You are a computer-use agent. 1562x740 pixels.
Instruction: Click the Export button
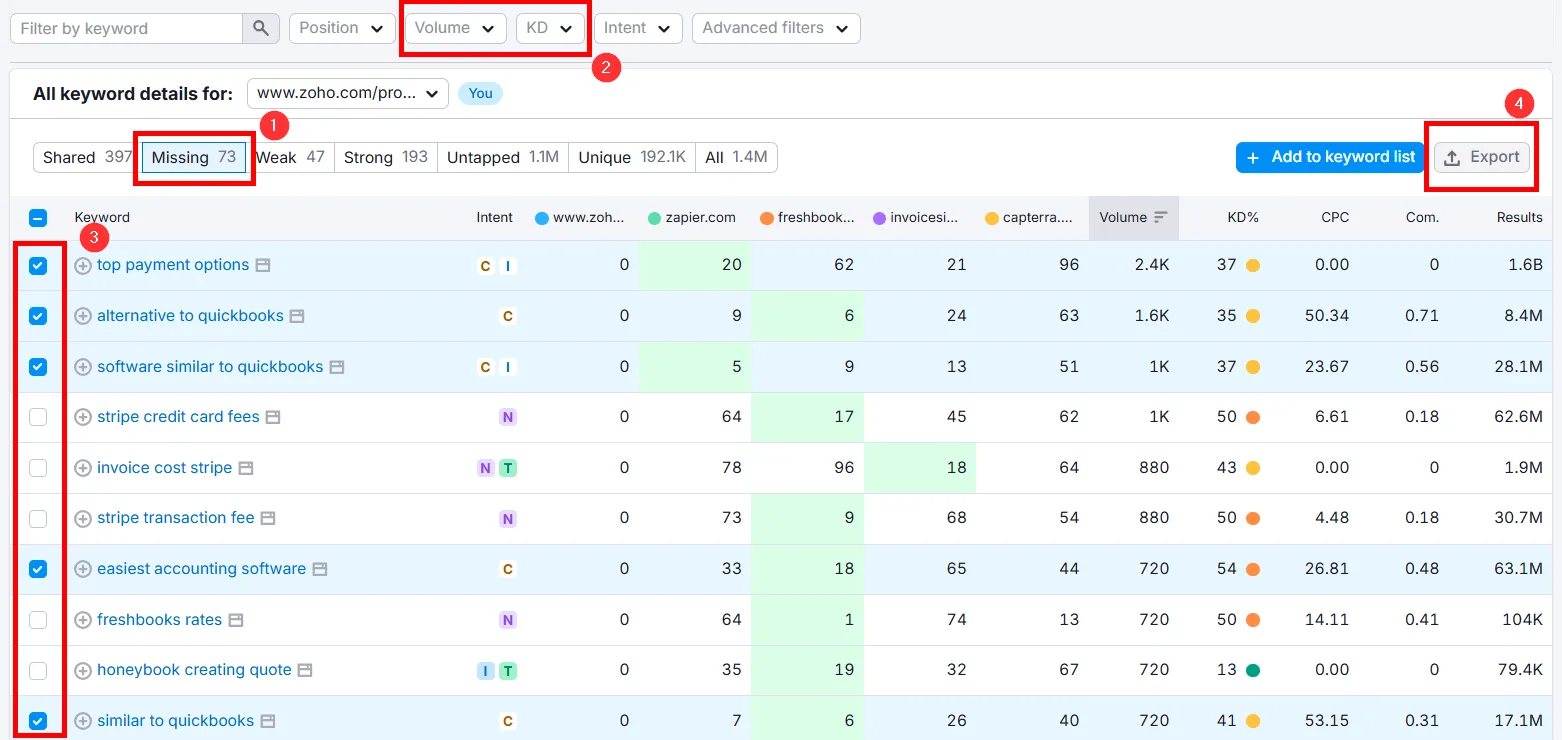1482,157
